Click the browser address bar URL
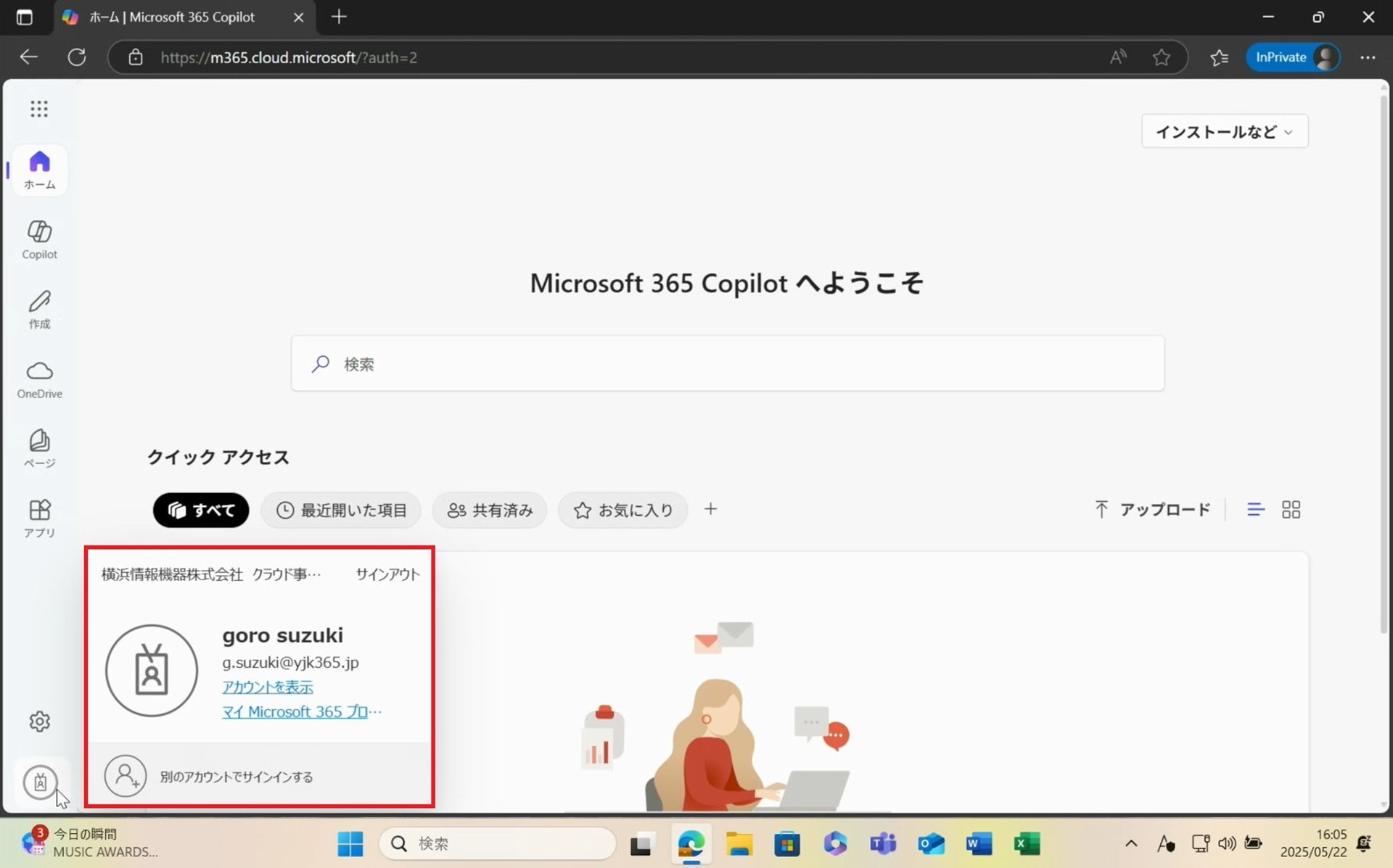 (289, 57)
